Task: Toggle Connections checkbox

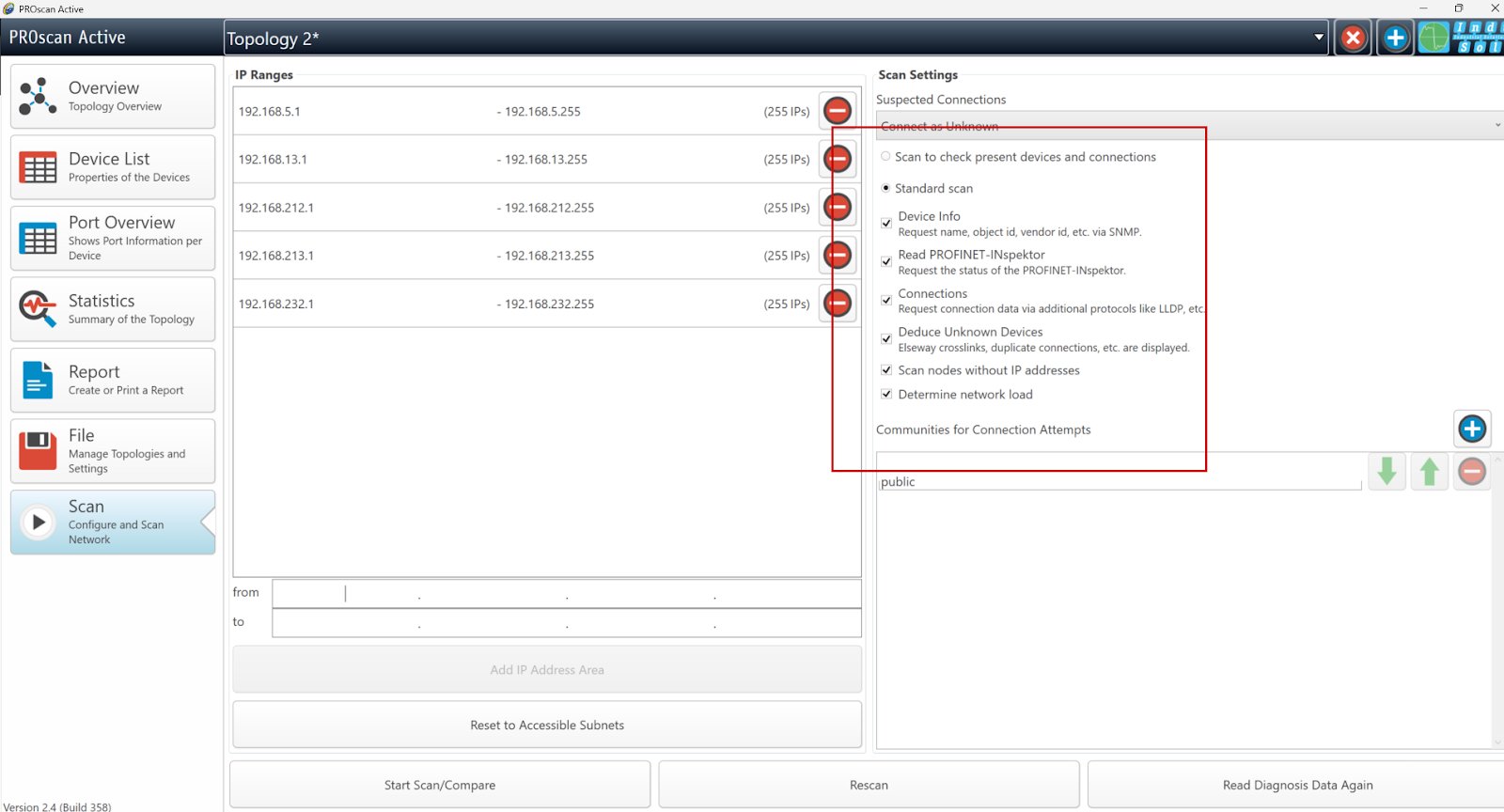Action: tap(886, 300)
